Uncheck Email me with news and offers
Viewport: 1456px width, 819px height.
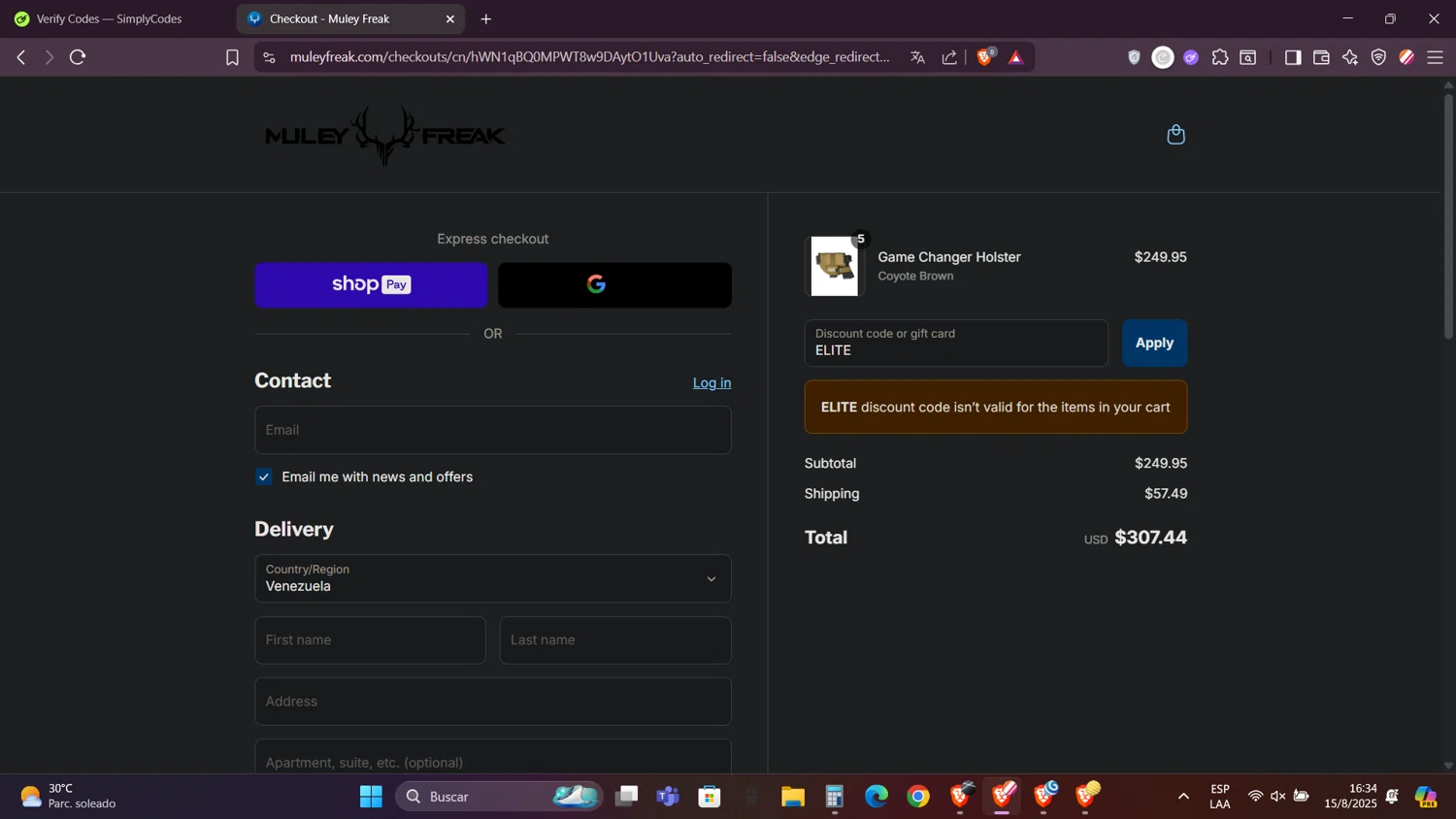tap(264, 476)
